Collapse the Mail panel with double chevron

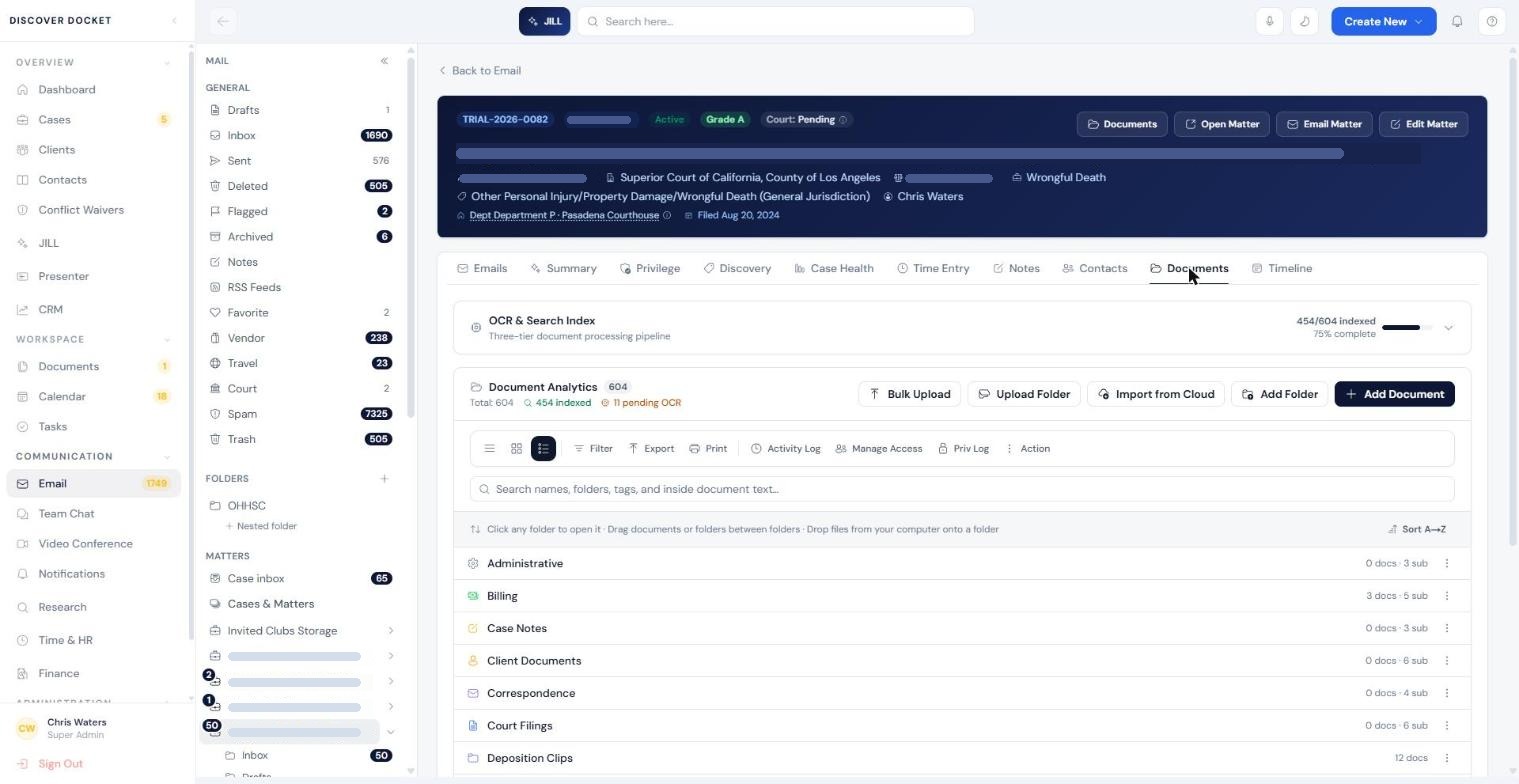pos(384,61)
